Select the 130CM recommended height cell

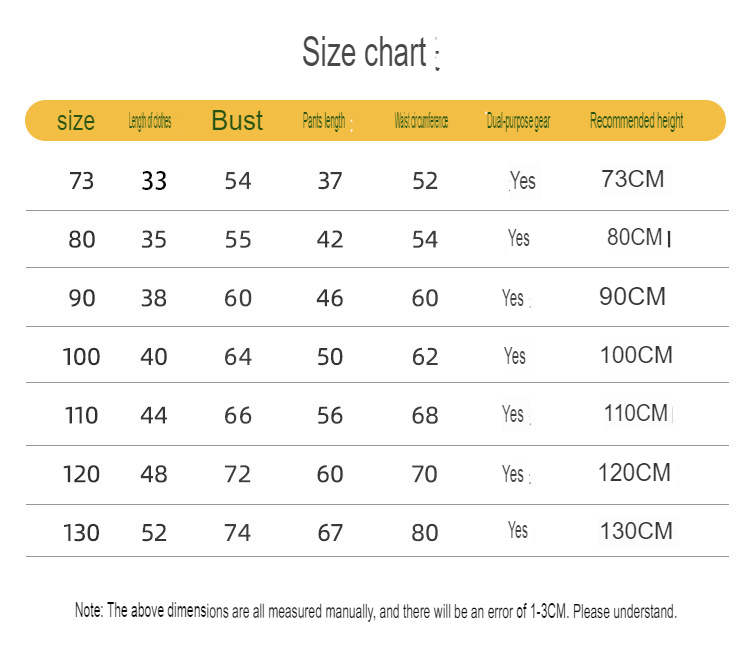tap(636, 531)
